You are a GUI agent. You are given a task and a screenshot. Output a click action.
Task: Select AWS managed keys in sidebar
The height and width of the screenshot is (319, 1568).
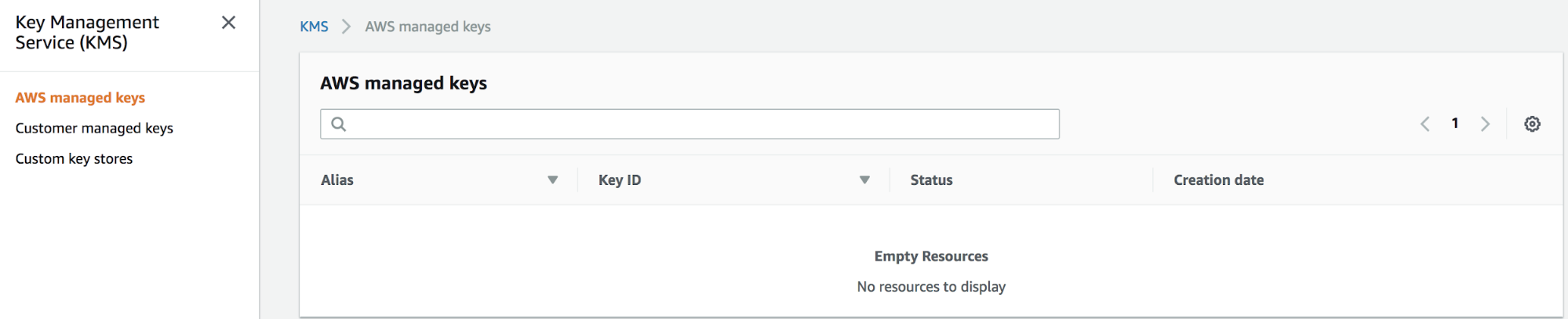coord(80,98)
